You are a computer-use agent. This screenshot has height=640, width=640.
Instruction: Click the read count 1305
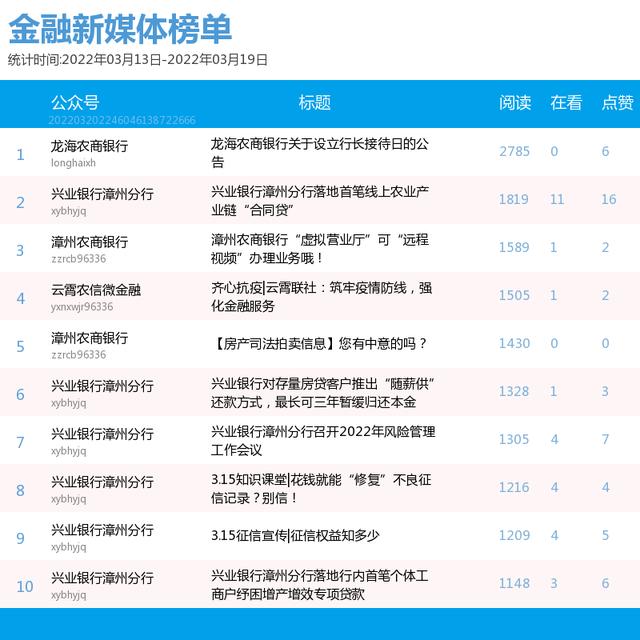(514, 440)
